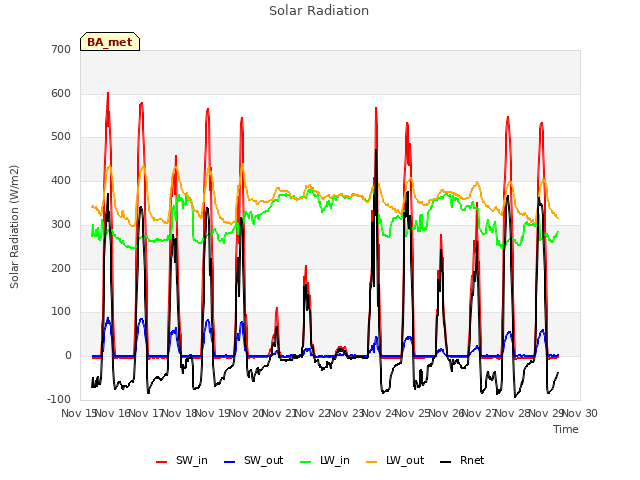The width and height of the screenshot is (640, 480).
Task: Toggle the SW_in legend entry
Action: 182,460
